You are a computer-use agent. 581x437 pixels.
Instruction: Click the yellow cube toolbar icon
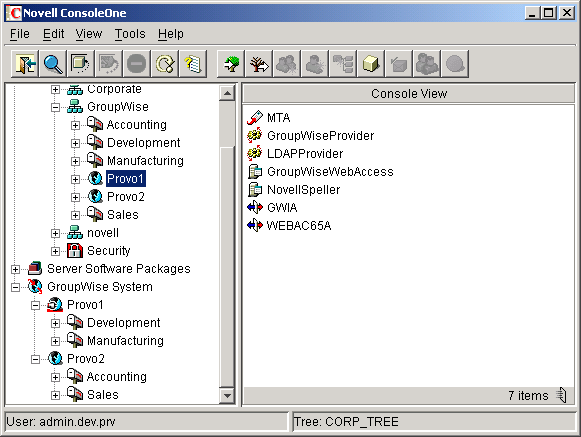tap(371, 64)
